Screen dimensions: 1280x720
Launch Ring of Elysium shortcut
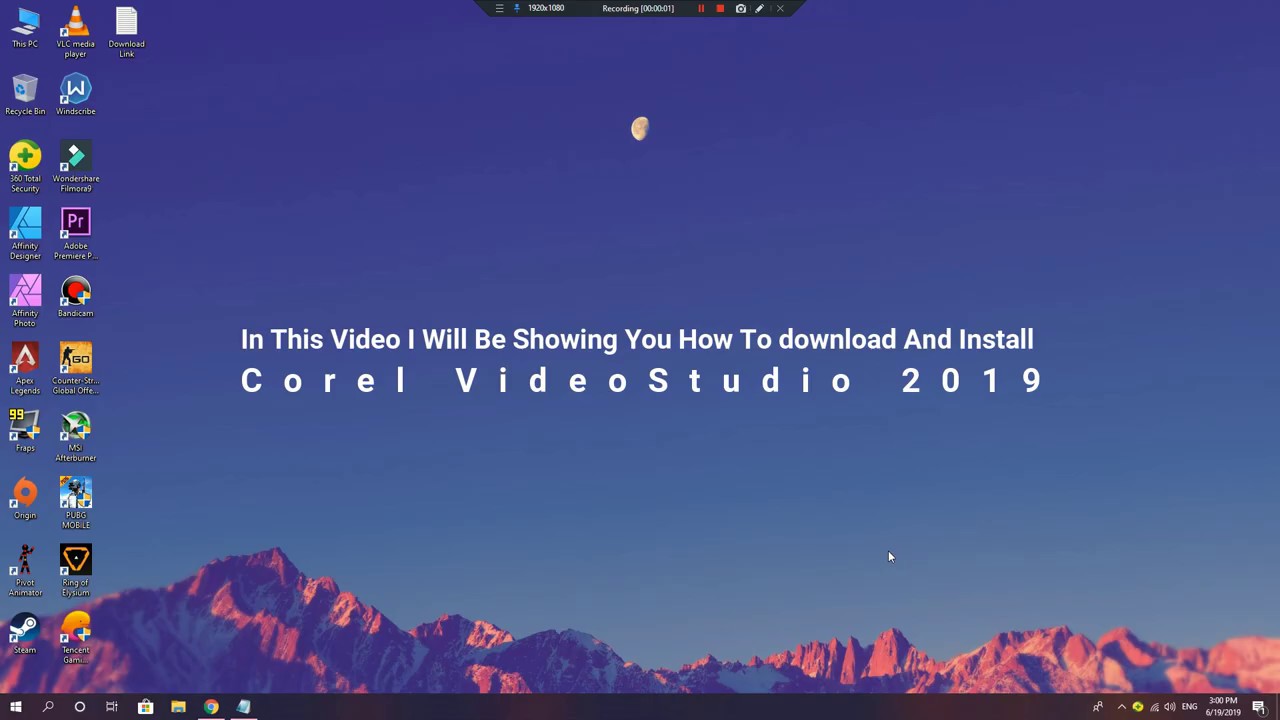coord(75,571)
